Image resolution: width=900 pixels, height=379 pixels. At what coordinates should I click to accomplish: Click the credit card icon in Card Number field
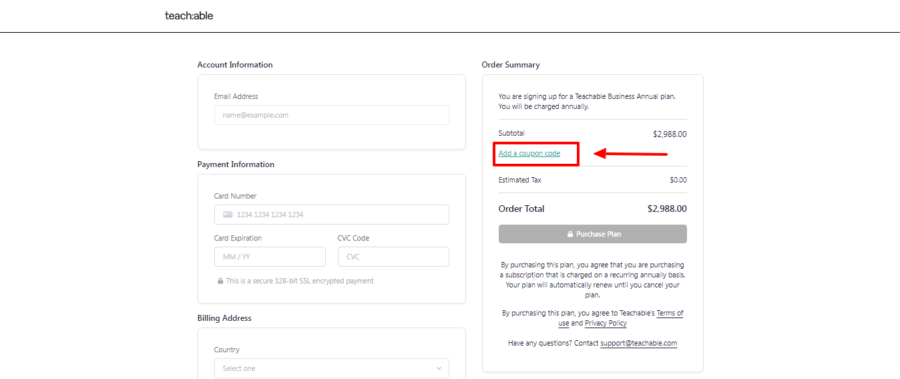point(227,215)
